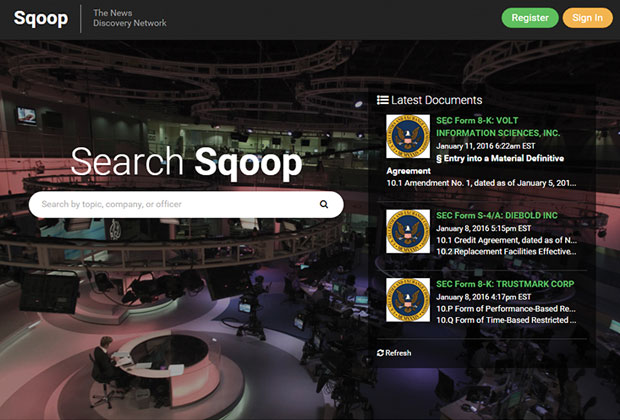The image size is (620, 420).
Task: Click the list icon beside Latest Documents
Action: pyautogui.click(x=382, y=100)
